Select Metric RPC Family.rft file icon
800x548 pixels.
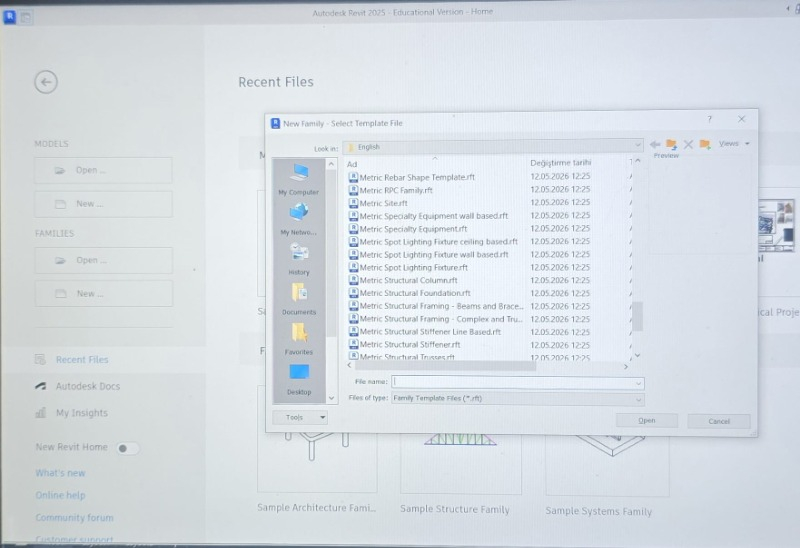[353, 190]
